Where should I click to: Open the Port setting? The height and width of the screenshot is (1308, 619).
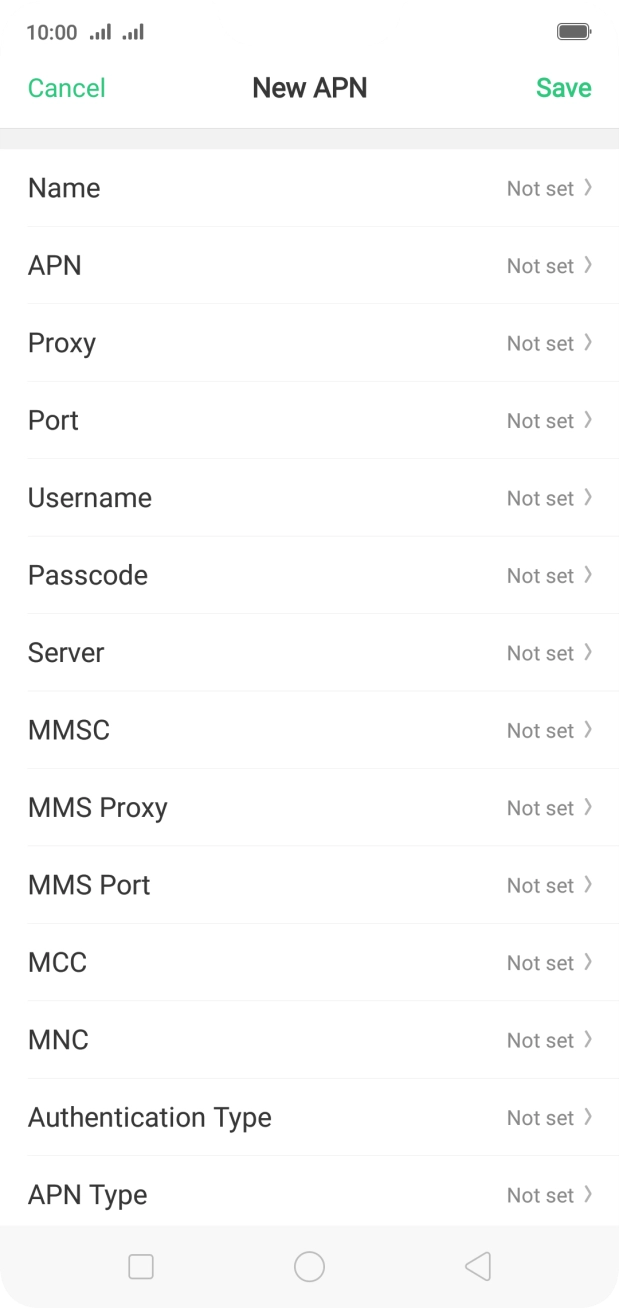pyautogui.click(x=309, y=421)
